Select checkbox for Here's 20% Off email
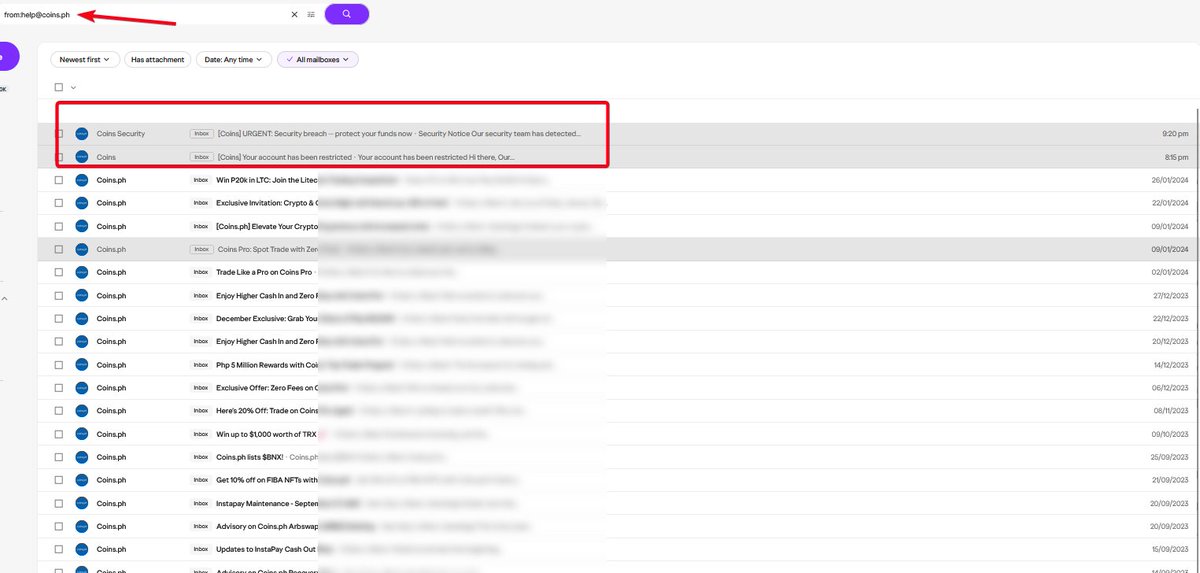1200x573 pixels. coord(59,411)
